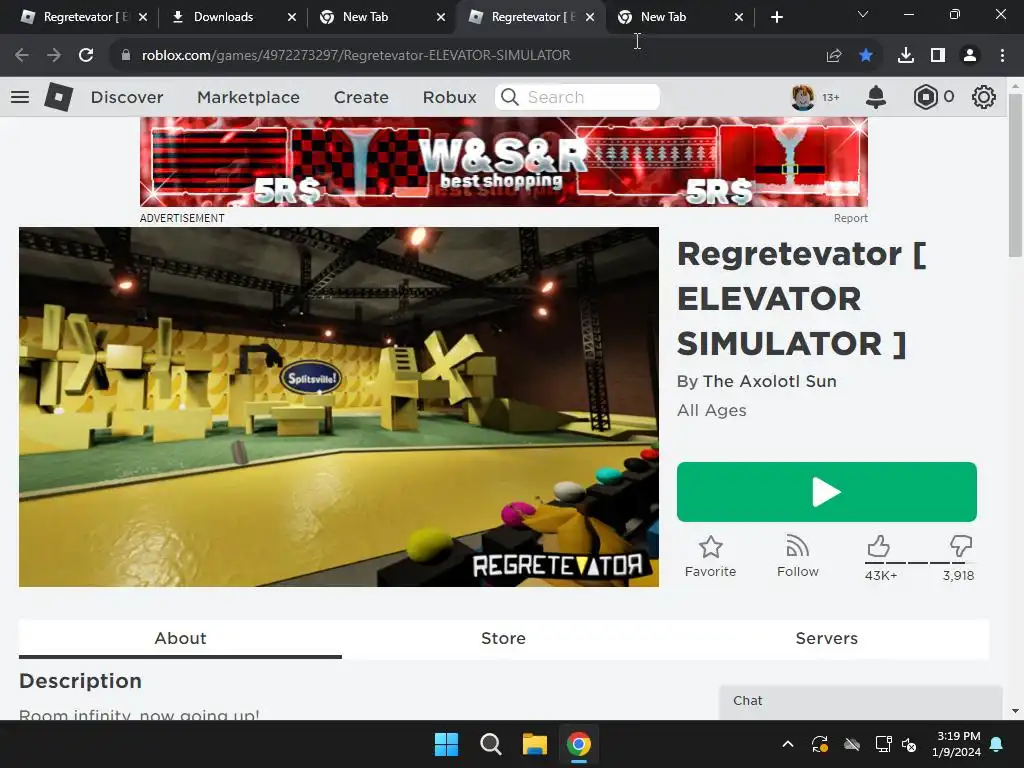Click the W&S&R shopping ad banner
This screenshot has width=1024, height=768.
(504, 162)
